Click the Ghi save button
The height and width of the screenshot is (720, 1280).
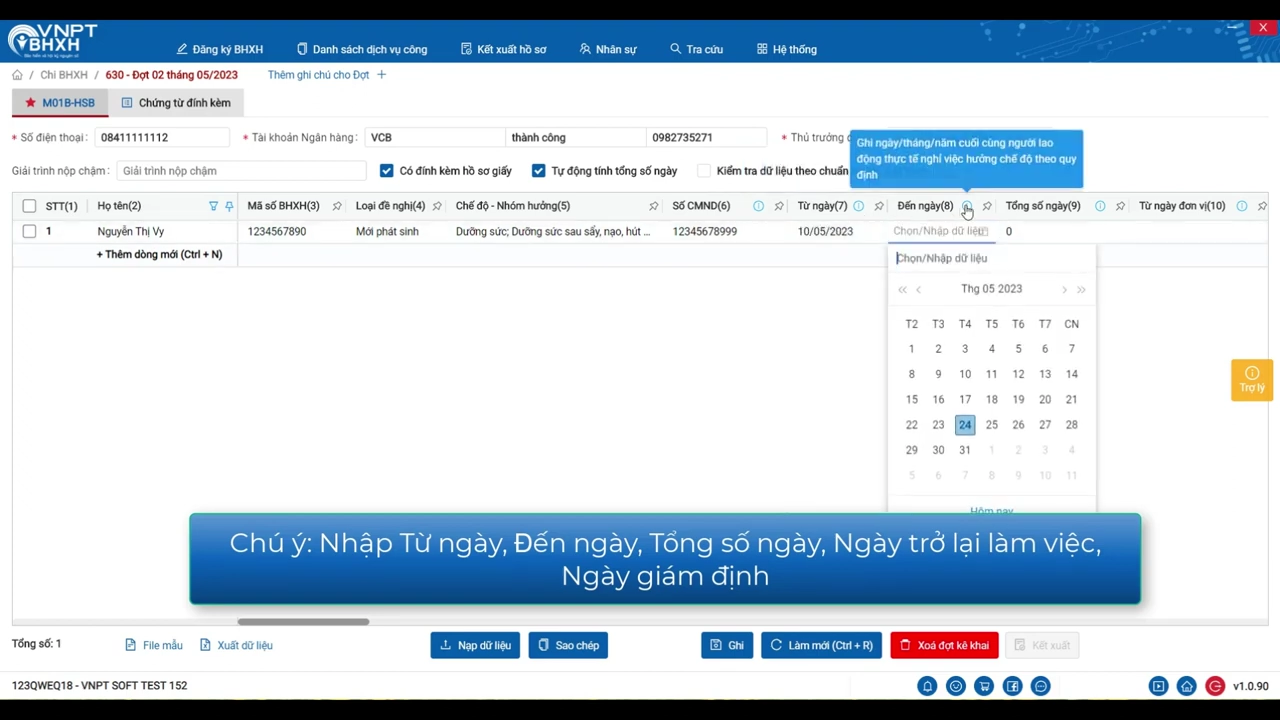coord(727,645)
